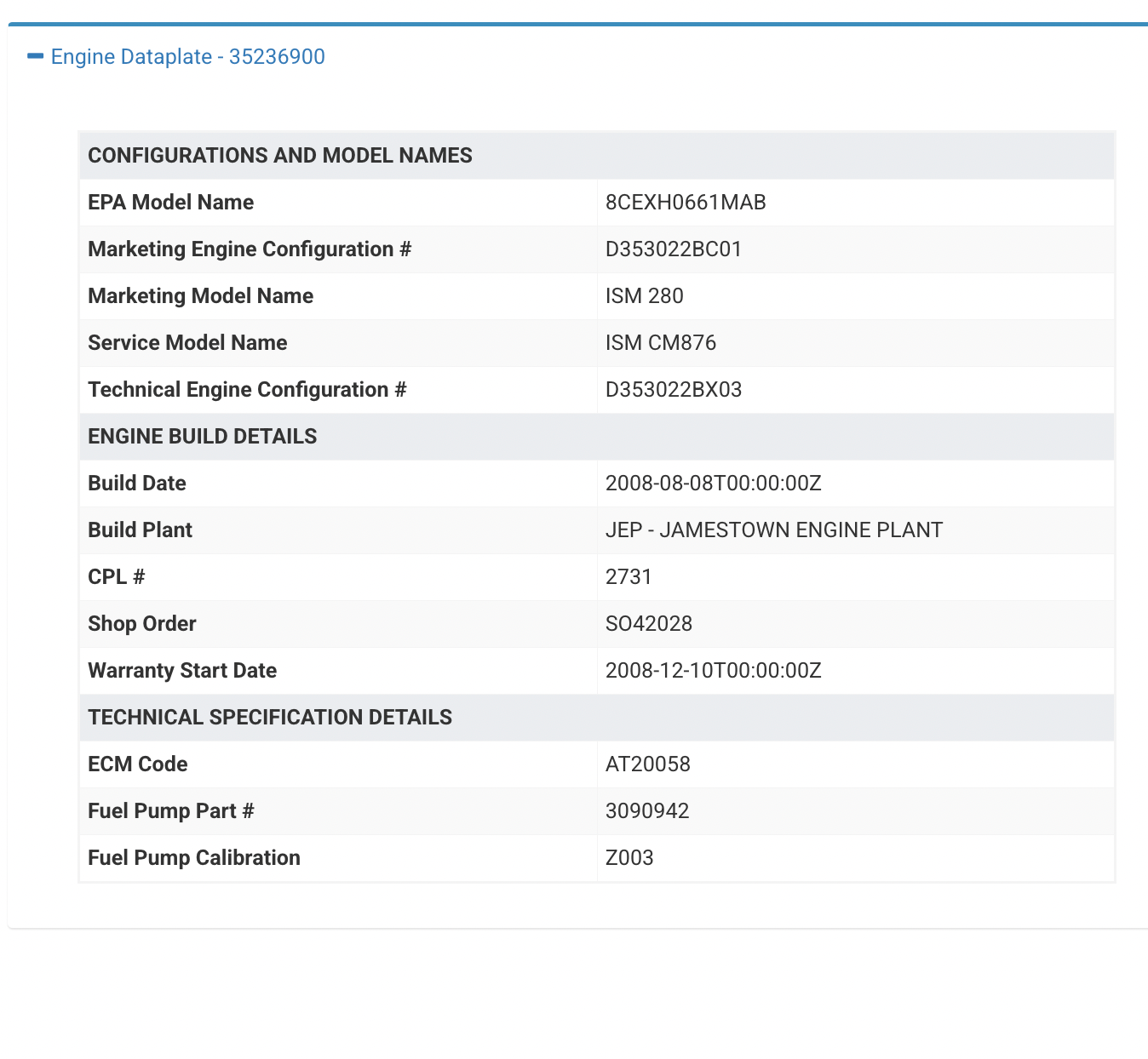The width and height of the screenshot is (1148, 1059).
Task: Click the Fuel Pump Calibration value Z003
Action: point(629,858)
